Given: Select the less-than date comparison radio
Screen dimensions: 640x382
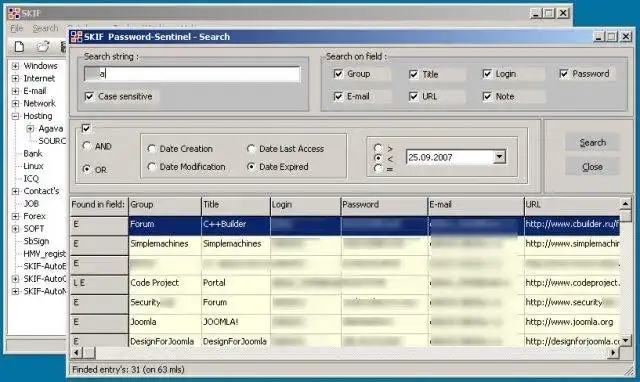Looking at the screenshot, I should coord(378,158).
